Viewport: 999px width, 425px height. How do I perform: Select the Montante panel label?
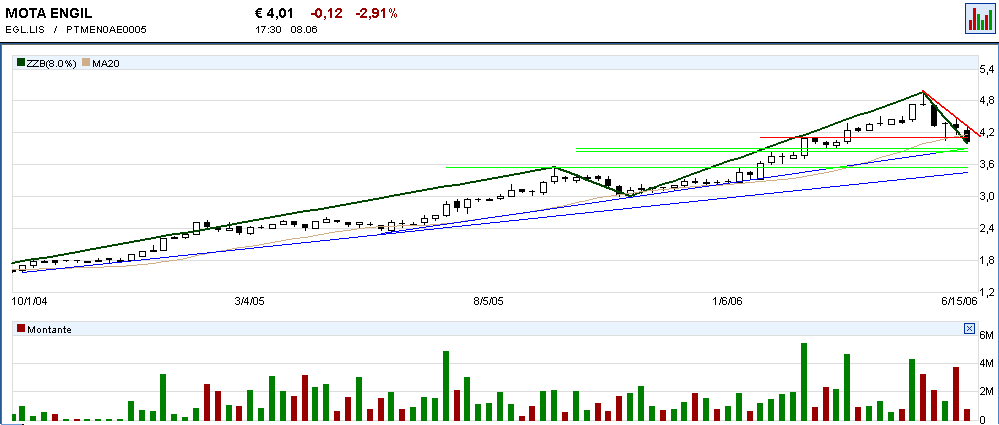pyautogui.click(x=48, y=329)
